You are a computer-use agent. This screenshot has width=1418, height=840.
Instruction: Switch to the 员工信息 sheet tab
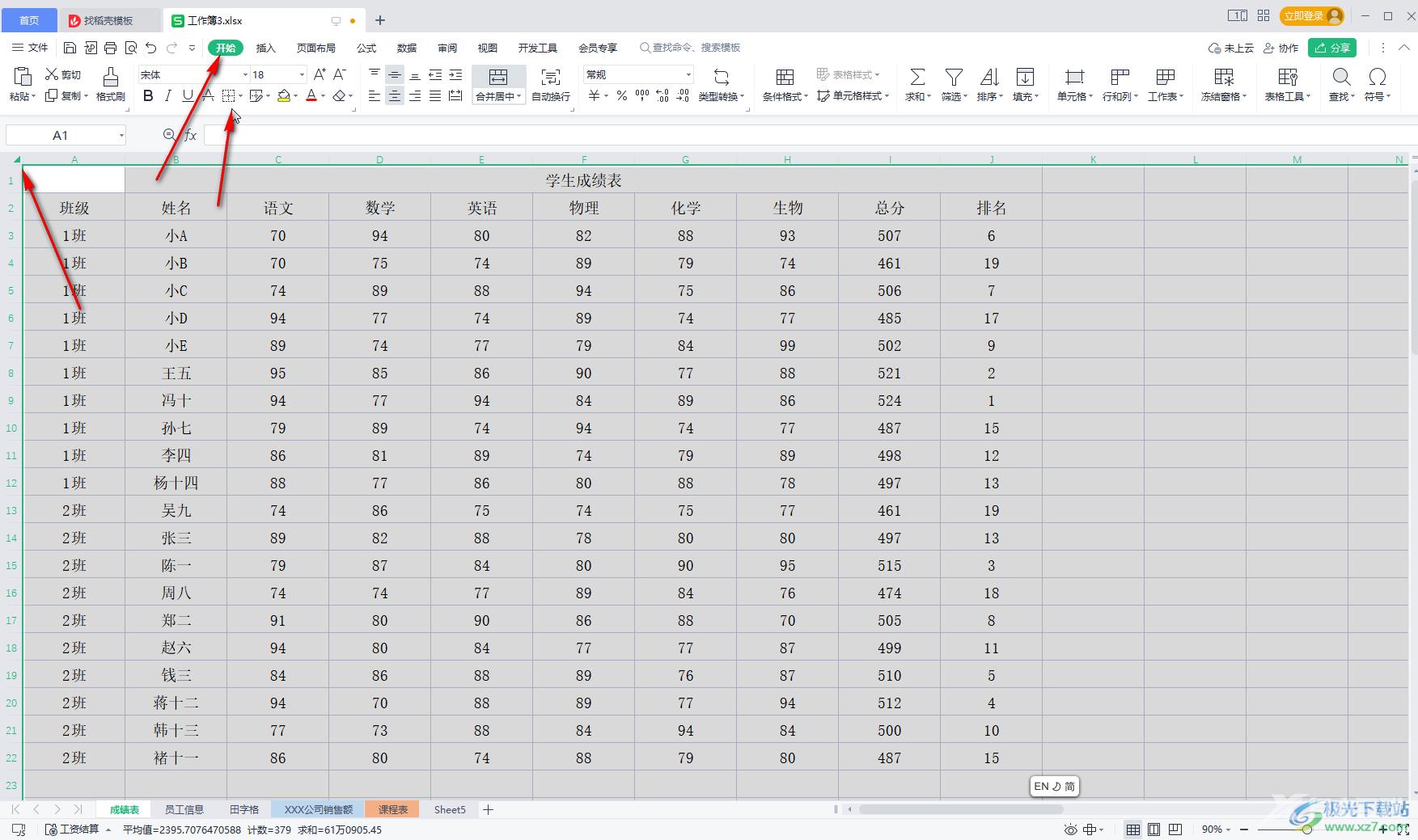coord(184,809)
